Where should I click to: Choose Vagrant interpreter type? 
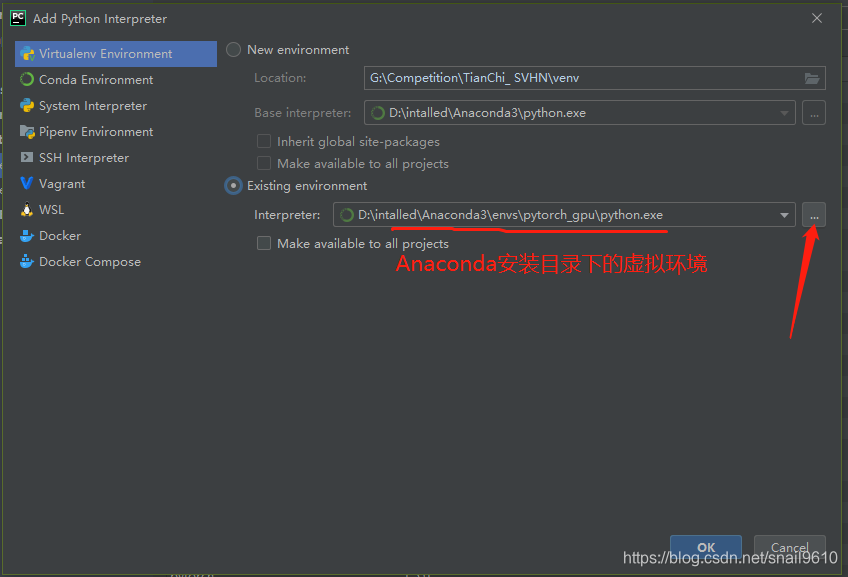[x=116, y=183]
